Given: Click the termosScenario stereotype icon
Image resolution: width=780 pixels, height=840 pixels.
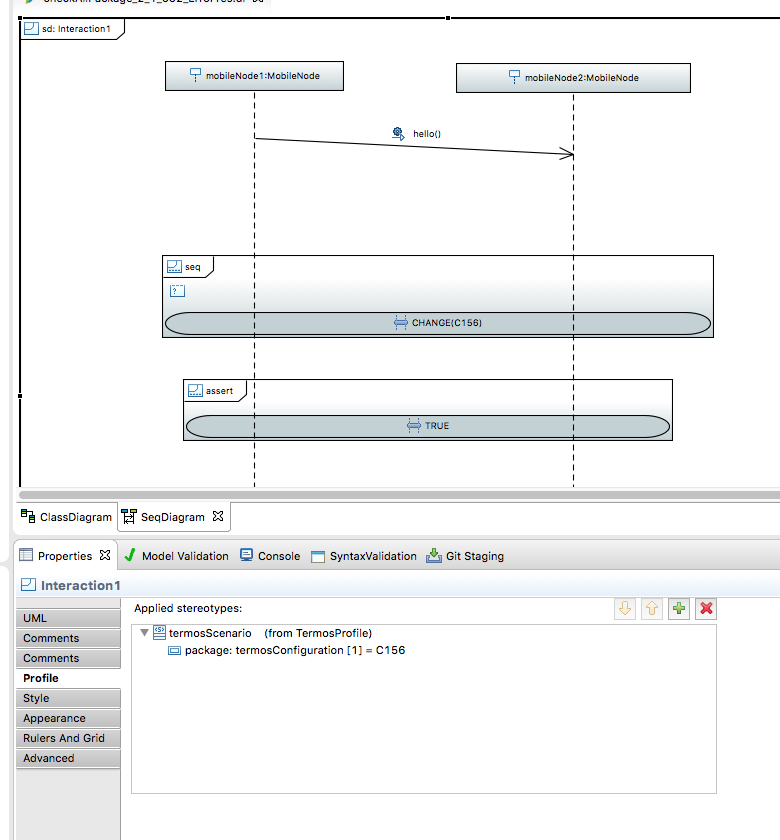Looking at the screenshot, I should (159, 633).
